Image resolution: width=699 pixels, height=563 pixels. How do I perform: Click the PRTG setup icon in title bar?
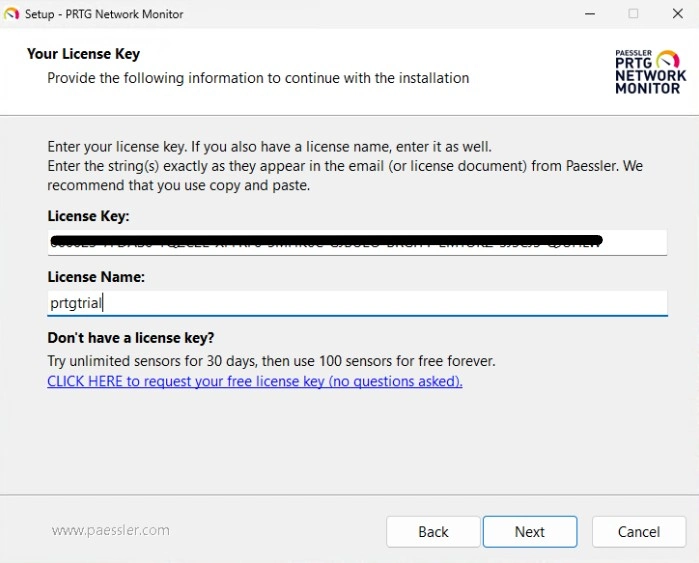tap(11, 14)
